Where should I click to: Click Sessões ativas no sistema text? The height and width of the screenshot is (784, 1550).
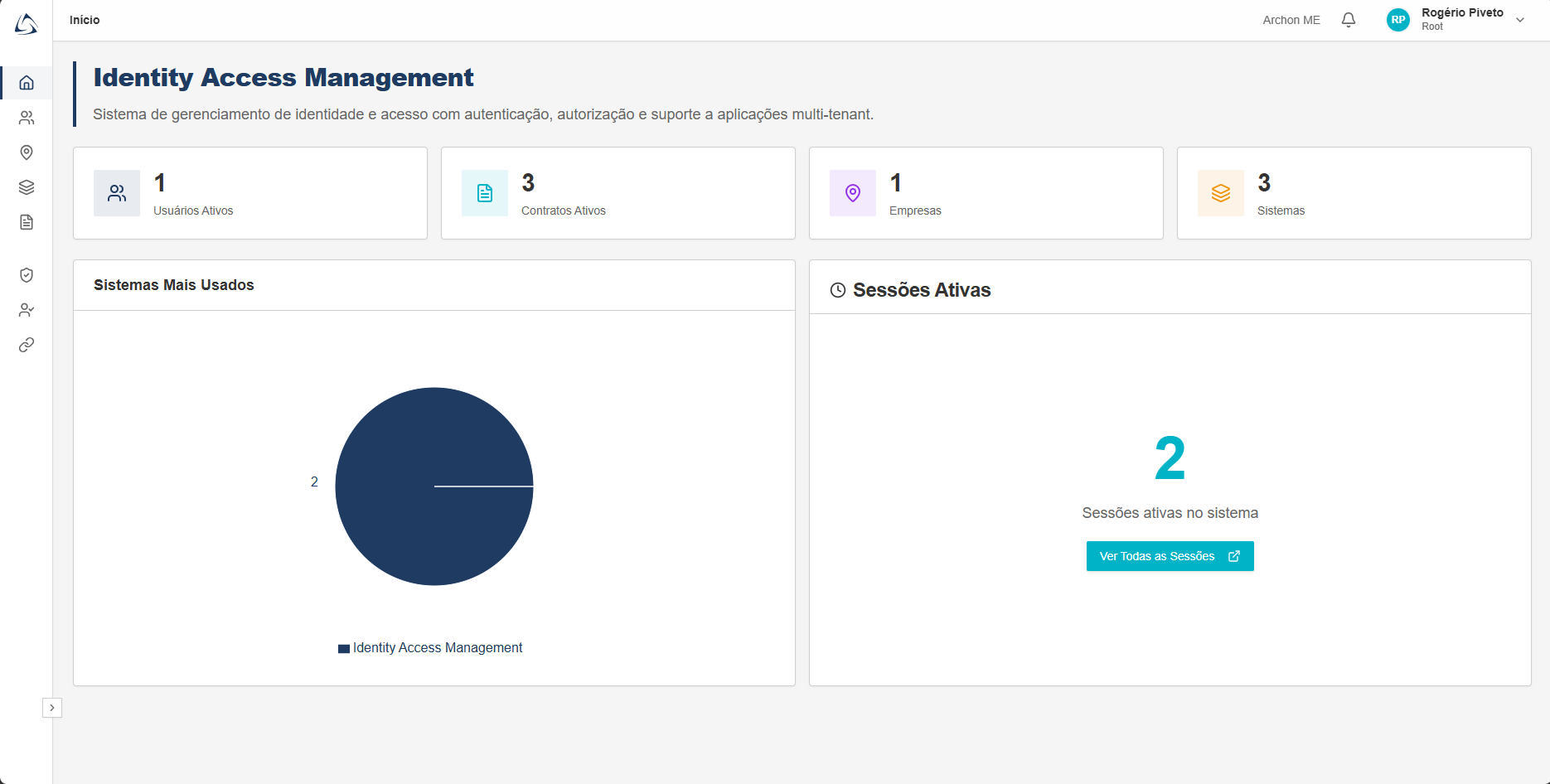(x=1170, y=513)
